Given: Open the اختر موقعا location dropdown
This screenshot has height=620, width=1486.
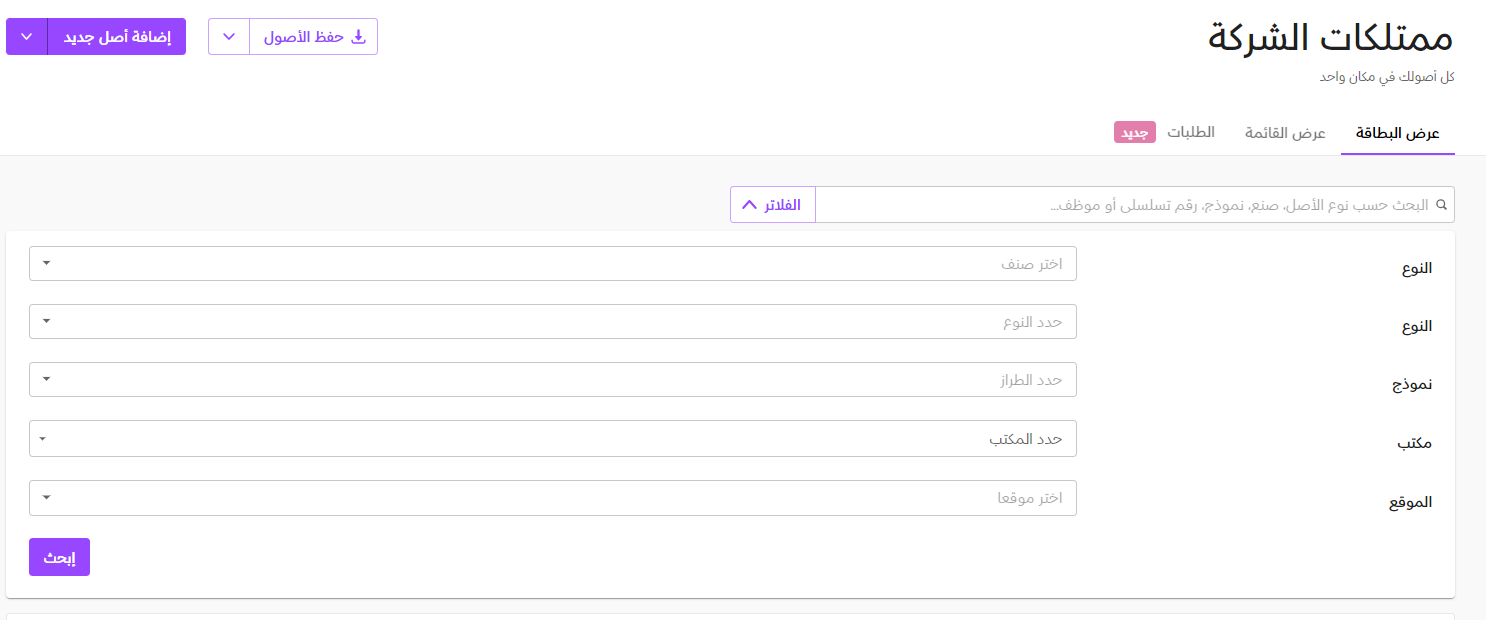Looking at the screenshot, I should (553, 498).
